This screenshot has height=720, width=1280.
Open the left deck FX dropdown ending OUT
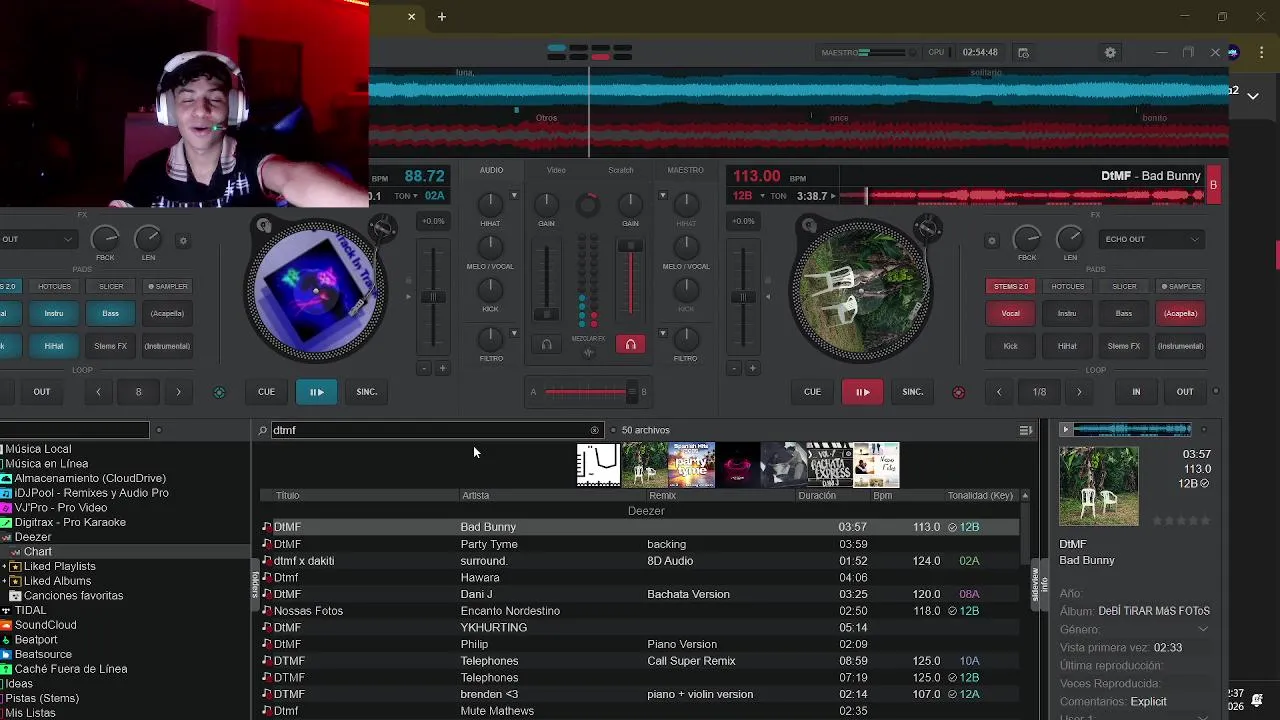click(x=38, y=239)
